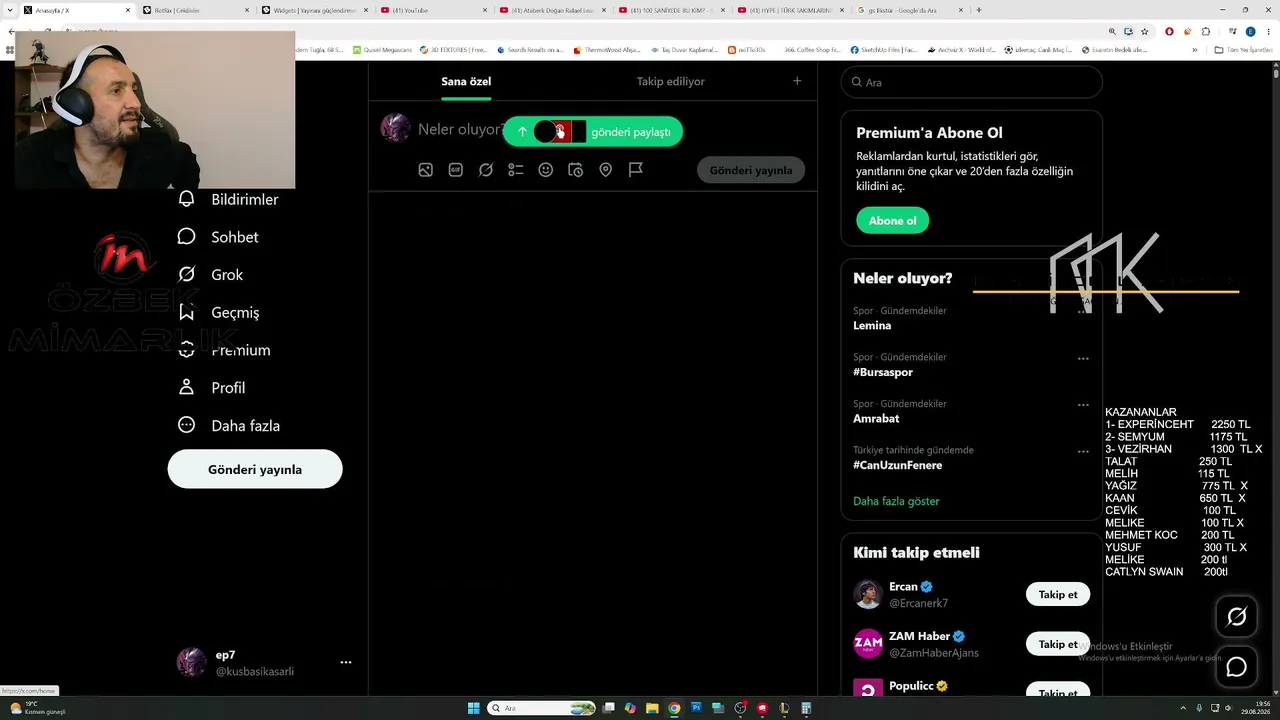1280x720 pixels.
Task: Switch to the YouTube browser tab
Action: point(433,10)
